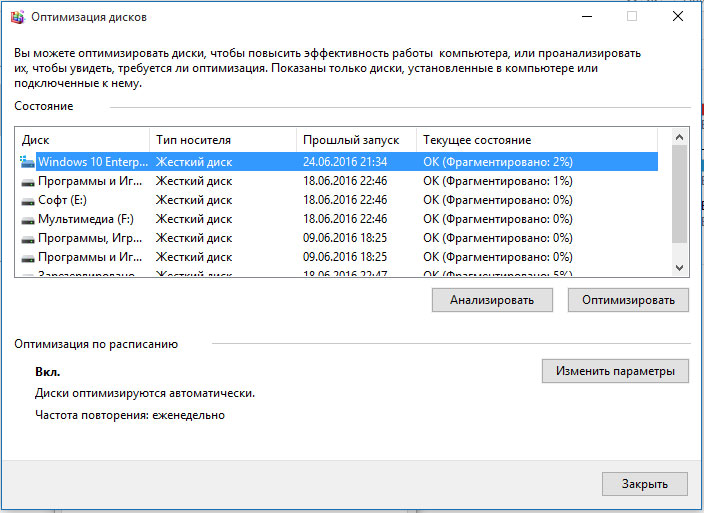The width and height of the screenshot is (704, 513).
Task: Sort by Текущее состояние column header
Action: point(537,140)
